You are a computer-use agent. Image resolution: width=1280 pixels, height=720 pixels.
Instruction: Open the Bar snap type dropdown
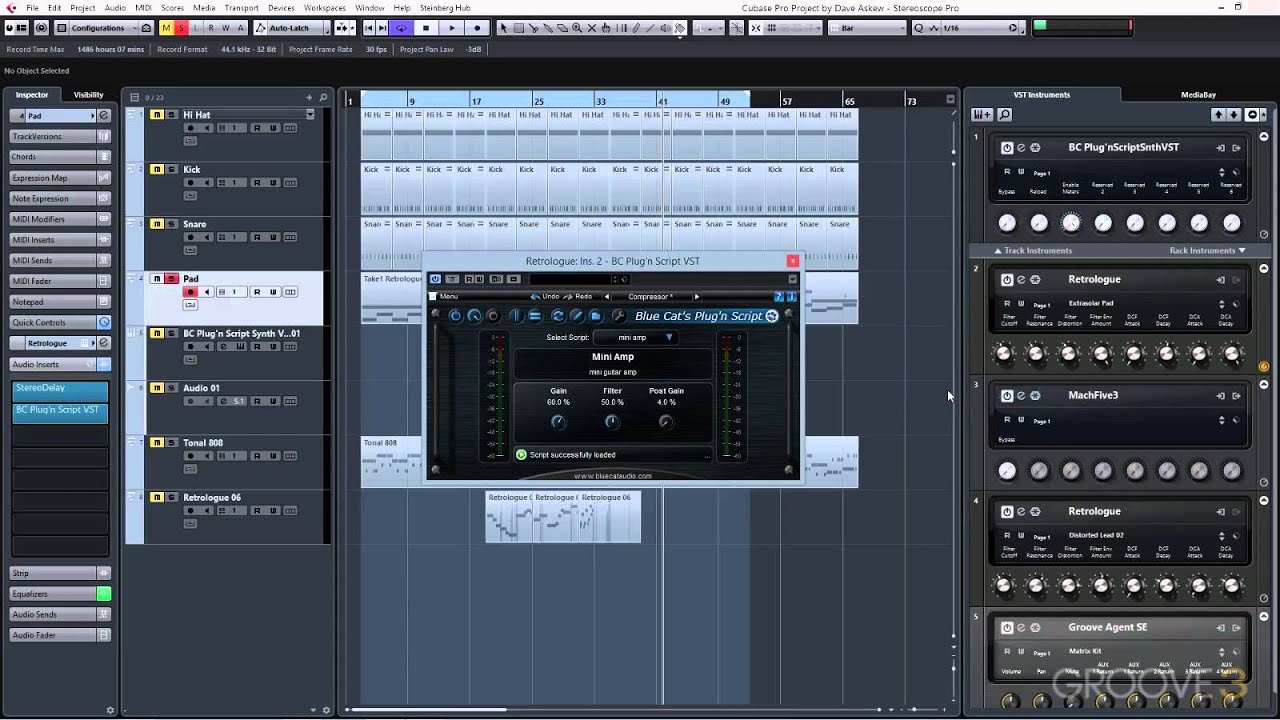[x=866, y=28]
